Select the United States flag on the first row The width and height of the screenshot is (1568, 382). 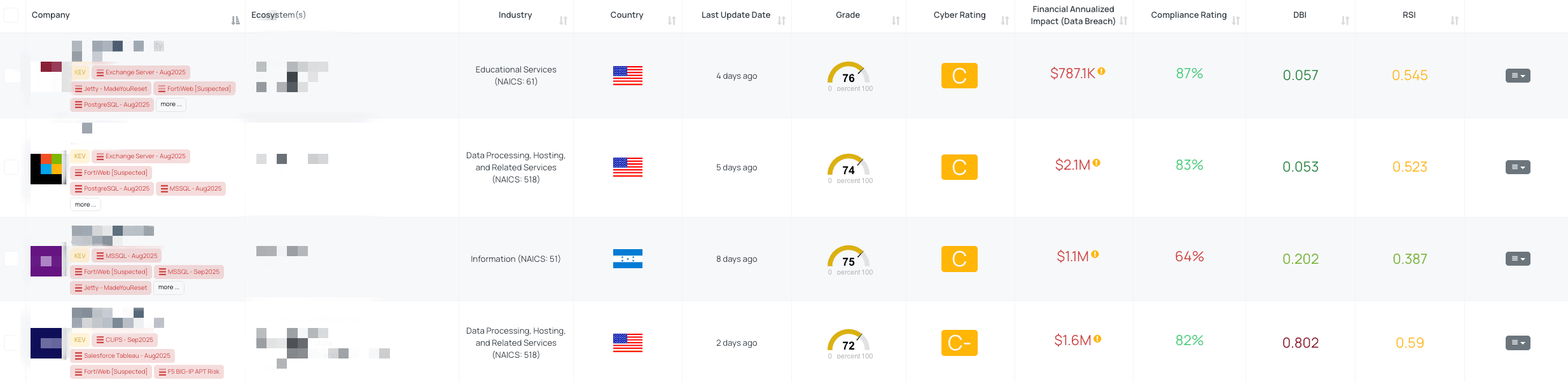click(x=627, y=75)
